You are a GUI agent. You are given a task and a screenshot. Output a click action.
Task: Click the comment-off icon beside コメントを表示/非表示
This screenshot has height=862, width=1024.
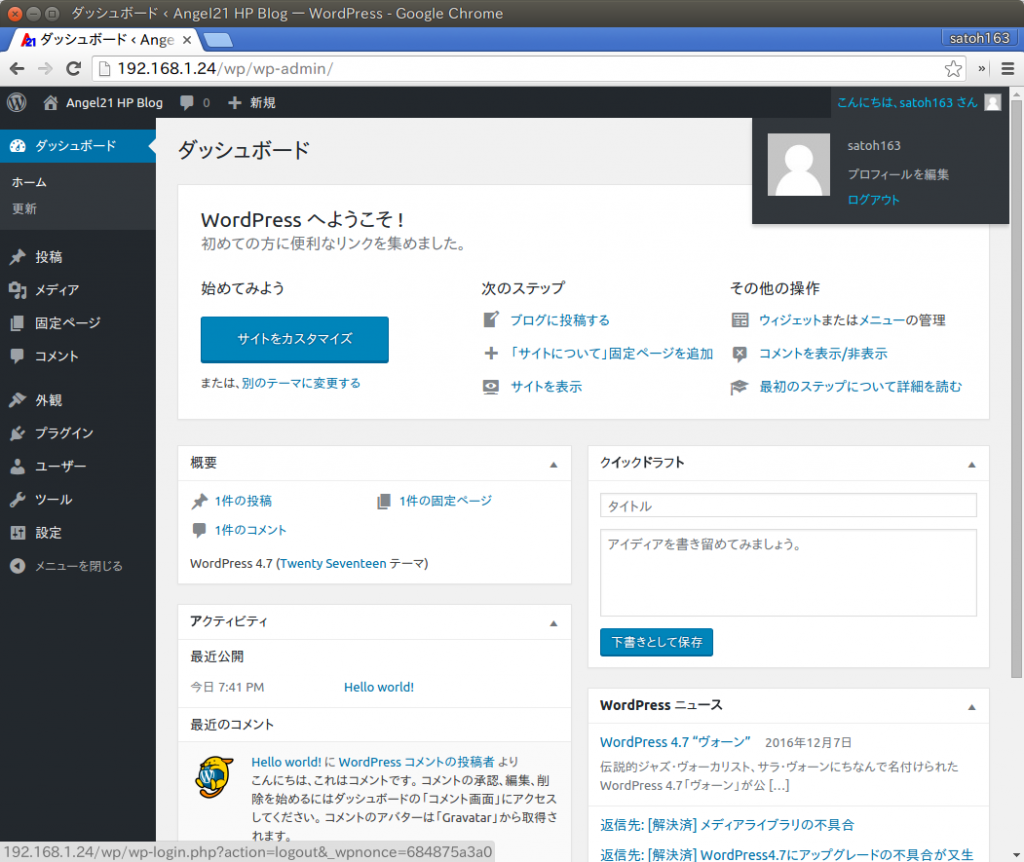click(x=739, y=354)
